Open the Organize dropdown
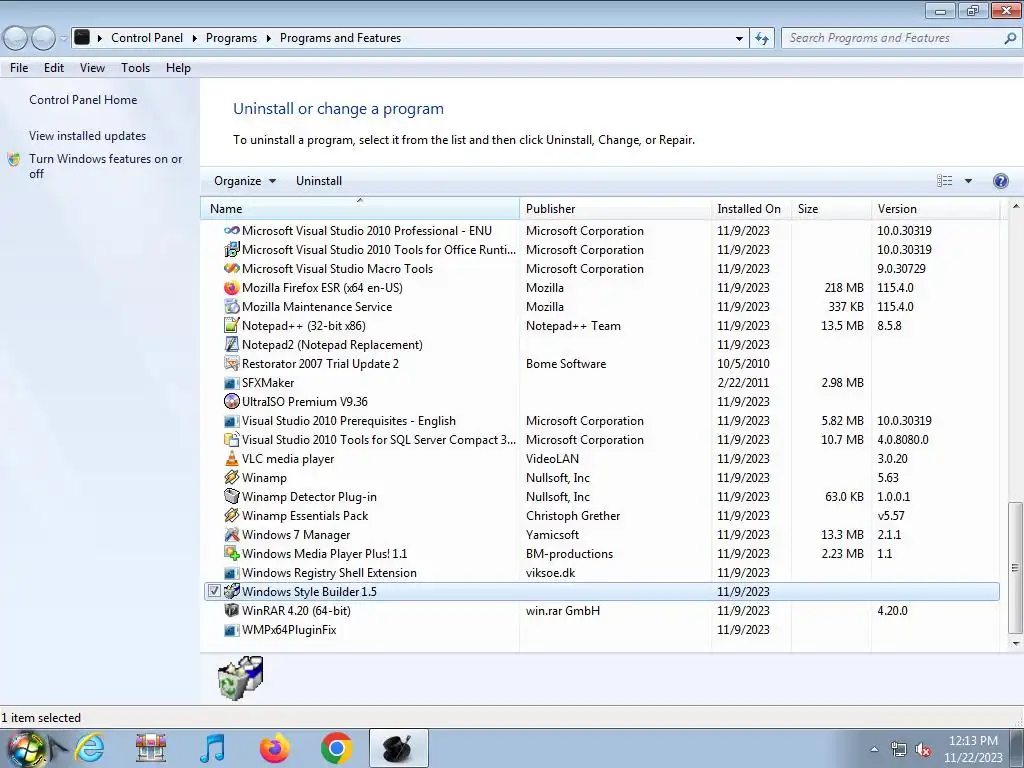Image resolution: width=1024 pixels, height=768 pixels. tap(245, 181)
